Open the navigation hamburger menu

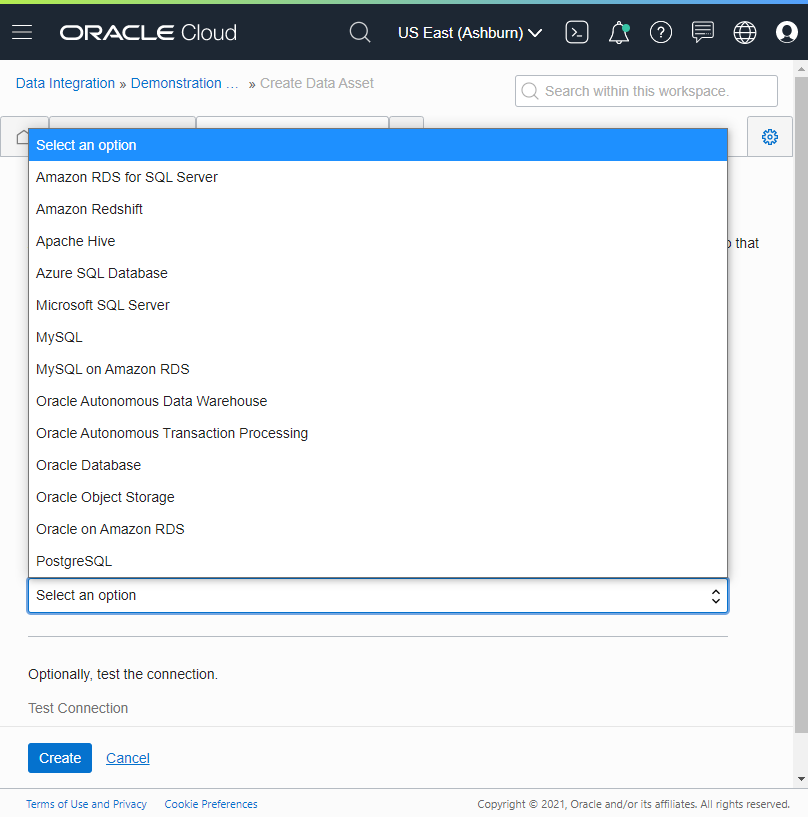tap(22, 31)
